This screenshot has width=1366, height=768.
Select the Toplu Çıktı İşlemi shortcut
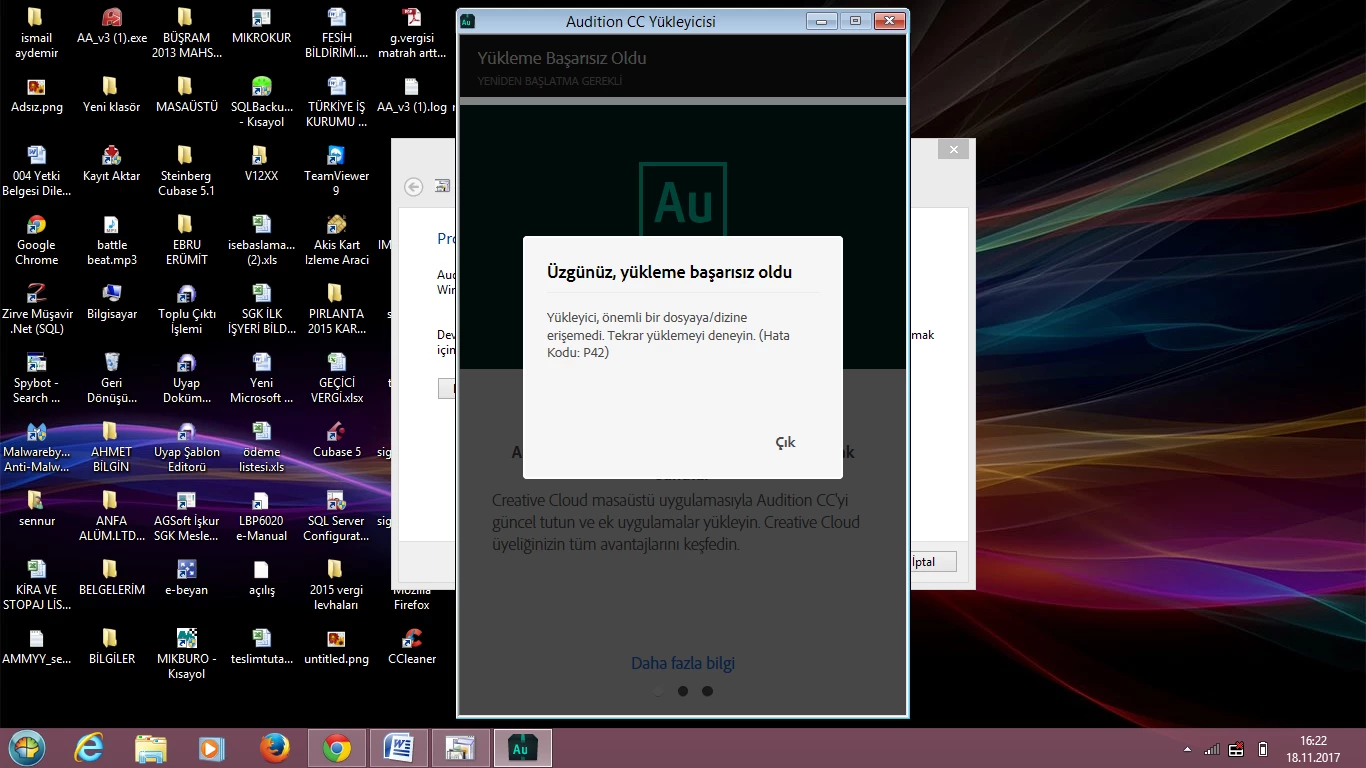pos(186,309)
